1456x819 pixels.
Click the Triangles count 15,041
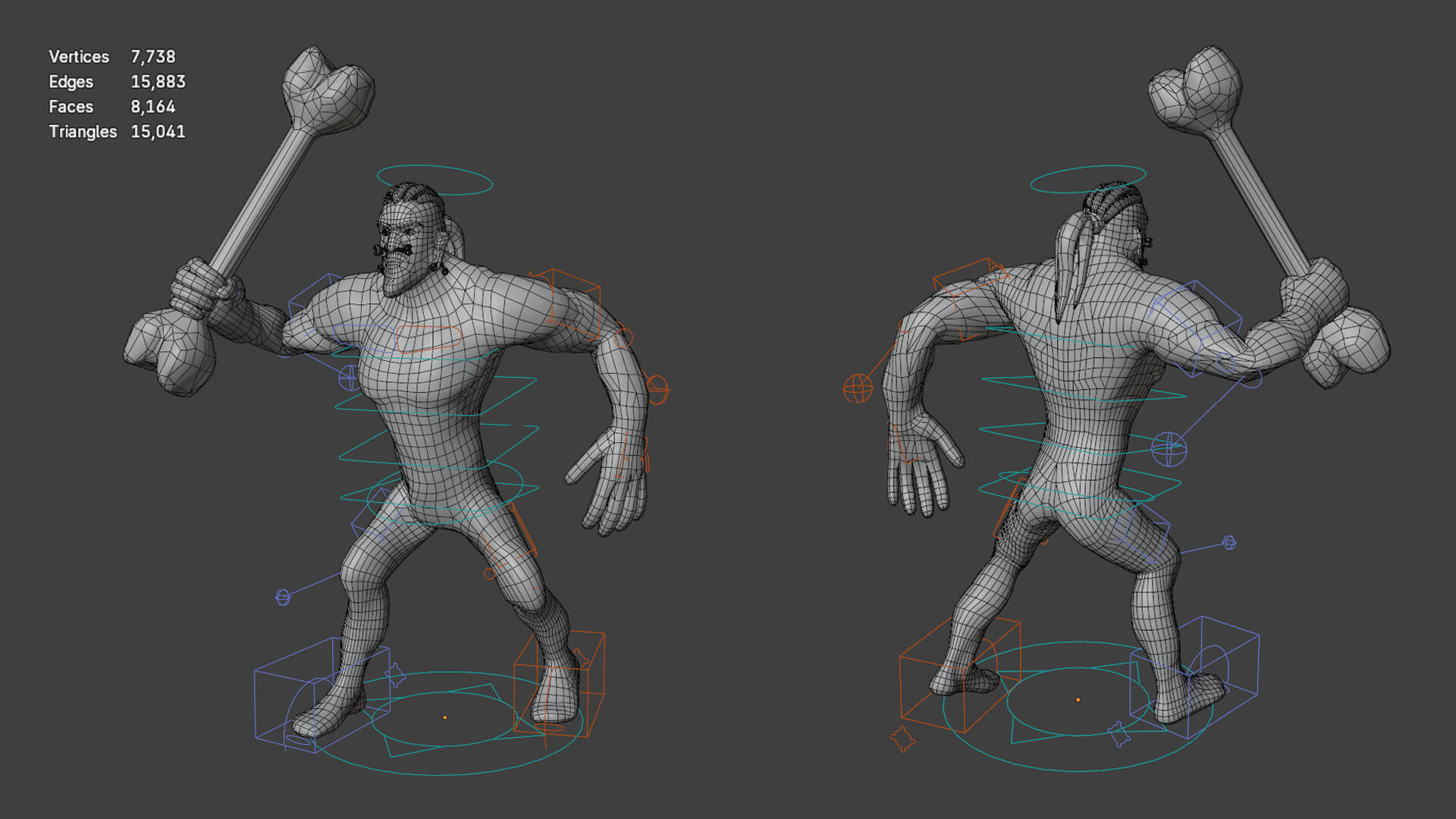pos(158,132)
